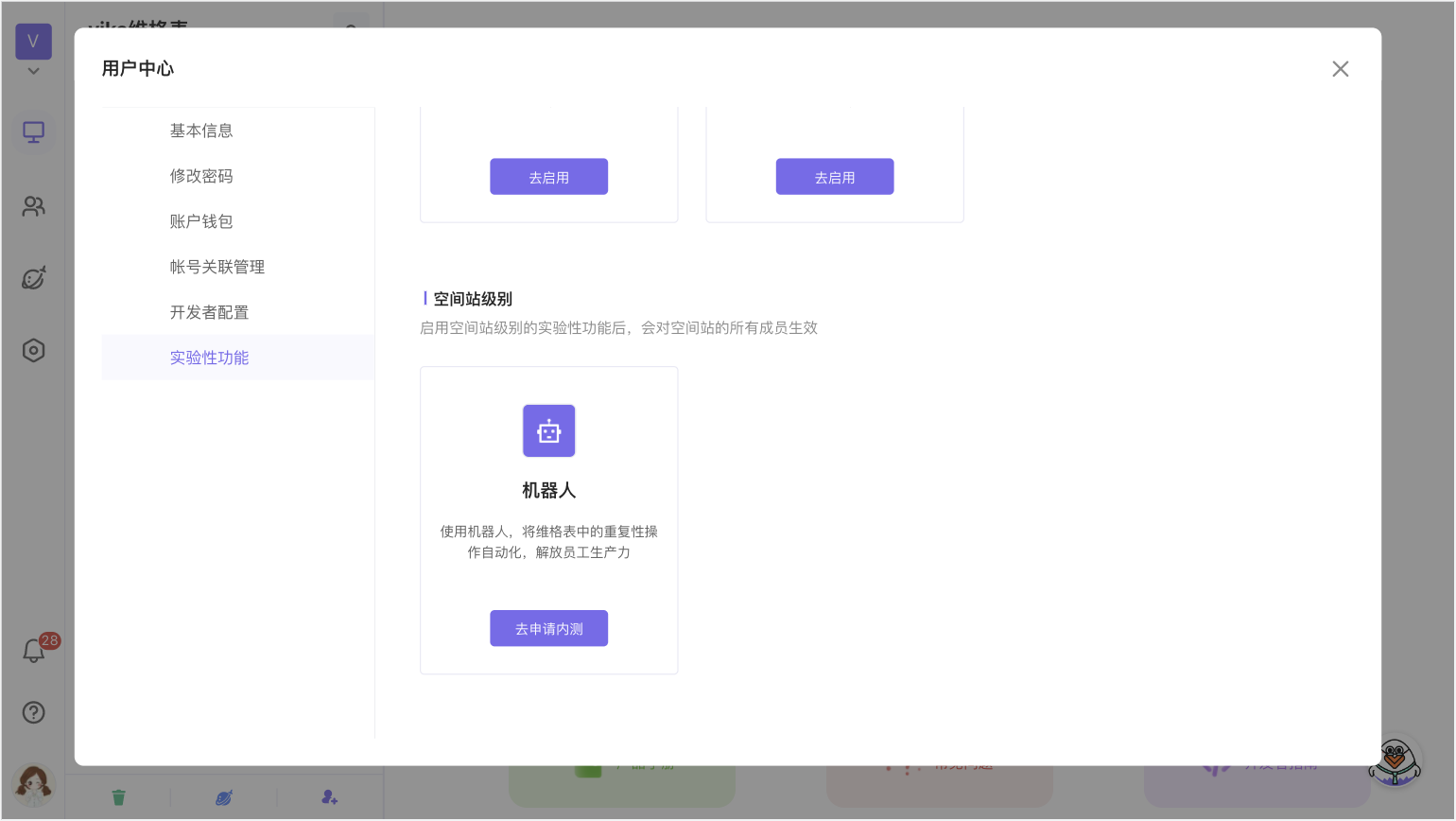Open the notifications bell

pos(34,651)
